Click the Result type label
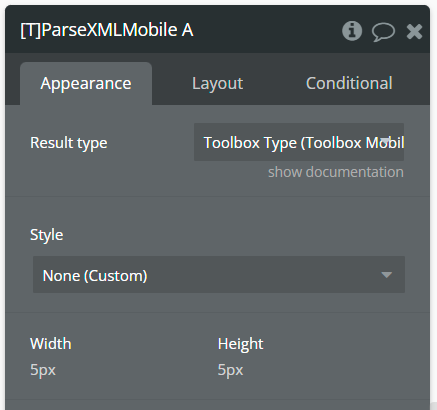This screenshot has width=437, height=410. 69,143
